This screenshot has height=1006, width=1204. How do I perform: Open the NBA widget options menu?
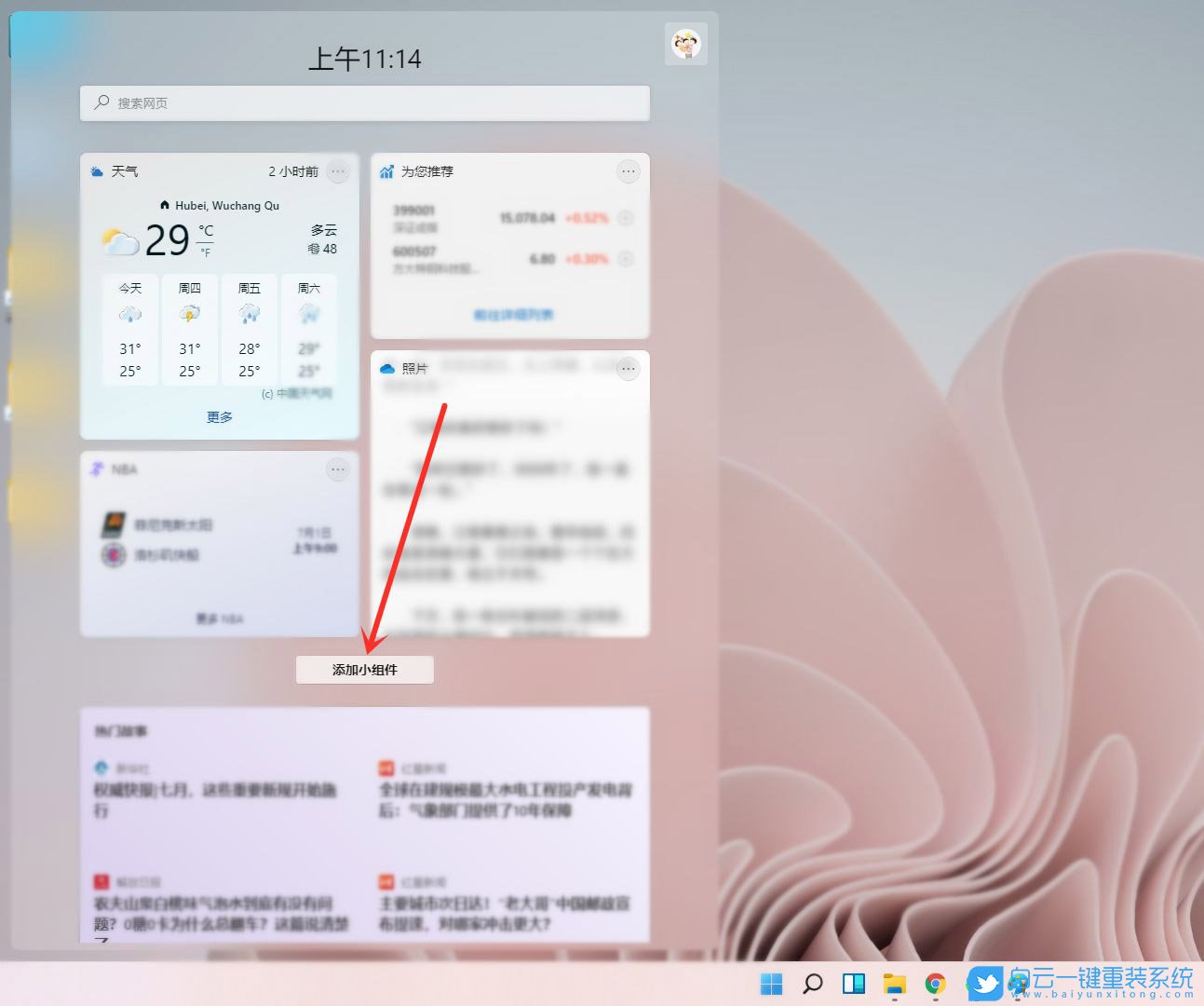click(x=338, y=469)
